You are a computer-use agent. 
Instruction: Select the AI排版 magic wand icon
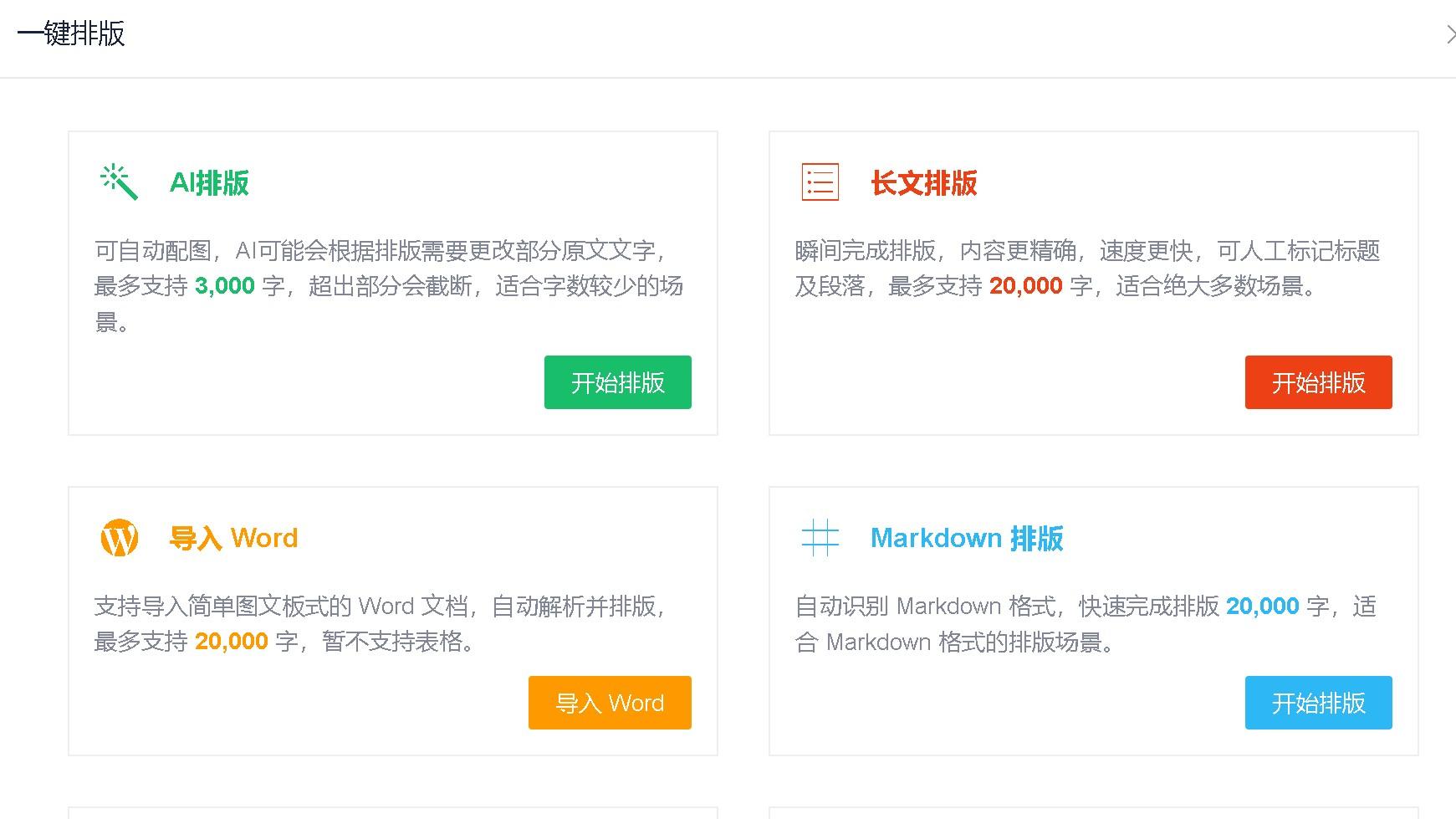[117, 182]
